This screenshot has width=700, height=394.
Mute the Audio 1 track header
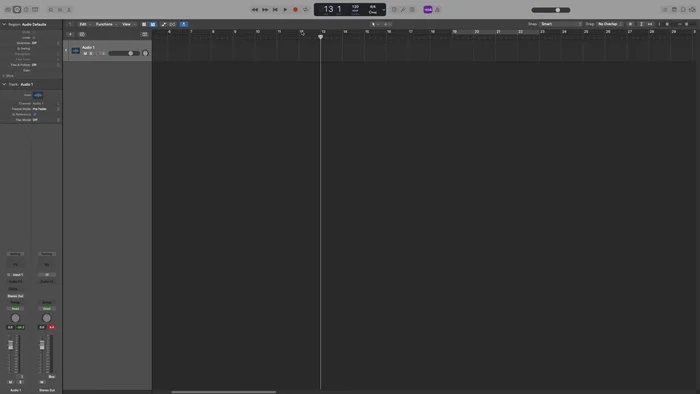tap(85, 54)
